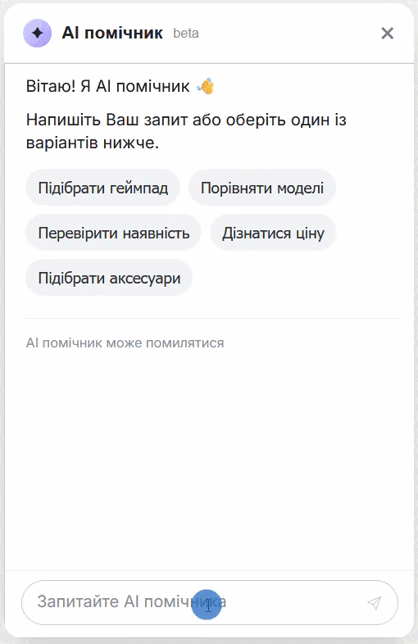Select the Підібрати геймпад suggestion chip
The height and width of the screenshot is (644, 418).
tap(103, 188)
